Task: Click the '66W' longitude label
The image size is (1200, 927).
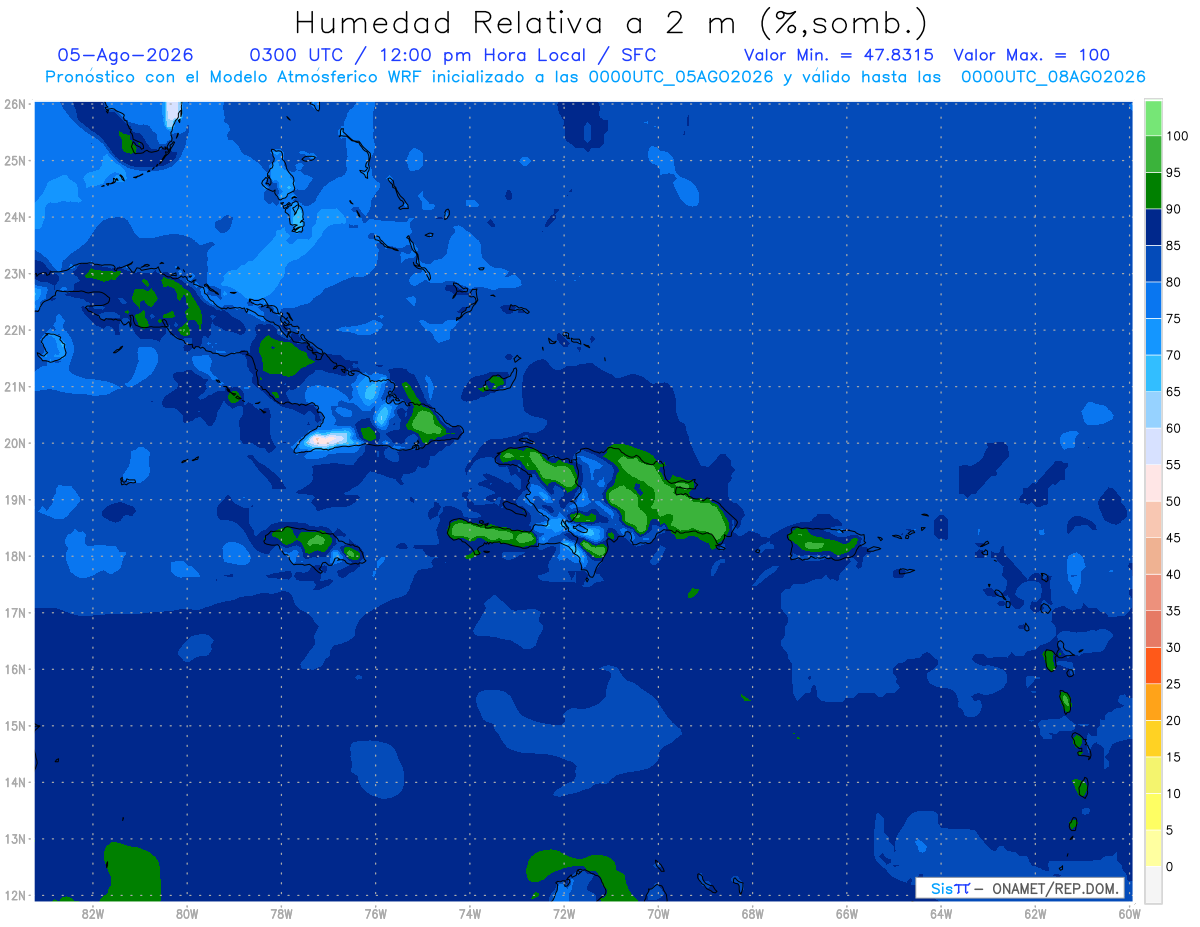Action: [846, 913]
